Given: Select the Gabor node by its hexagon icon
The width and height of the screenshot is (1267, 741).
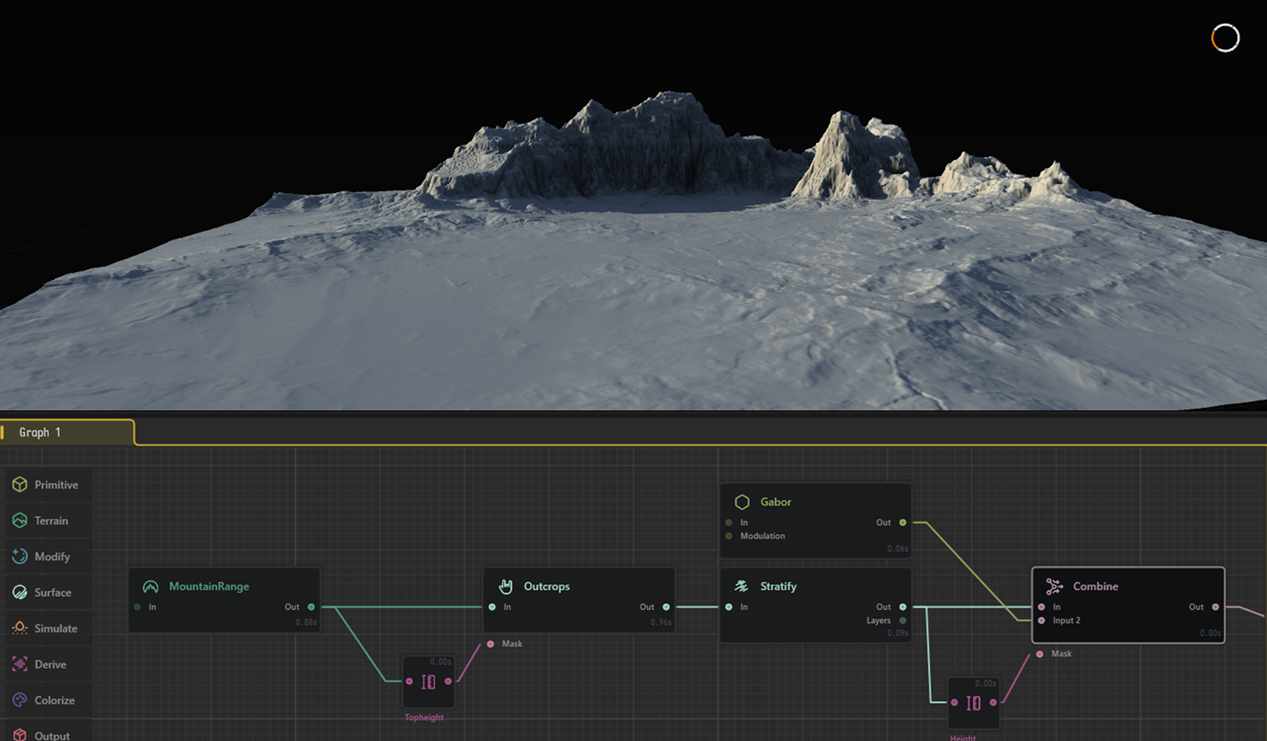Looking at the screenshot, I should pos(742,502).
